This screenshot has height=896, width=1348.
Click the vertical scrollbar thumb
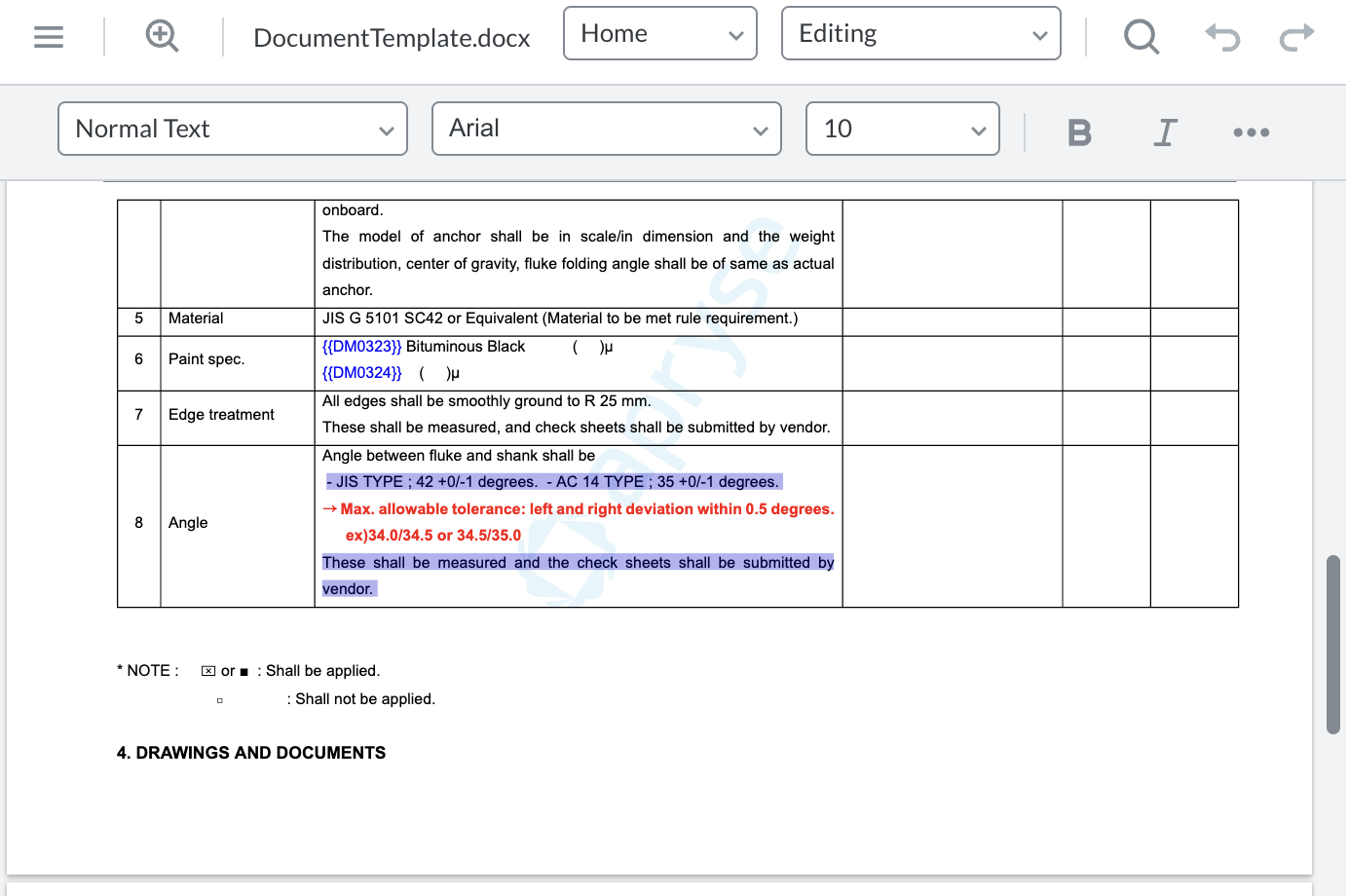(1332, 644)
